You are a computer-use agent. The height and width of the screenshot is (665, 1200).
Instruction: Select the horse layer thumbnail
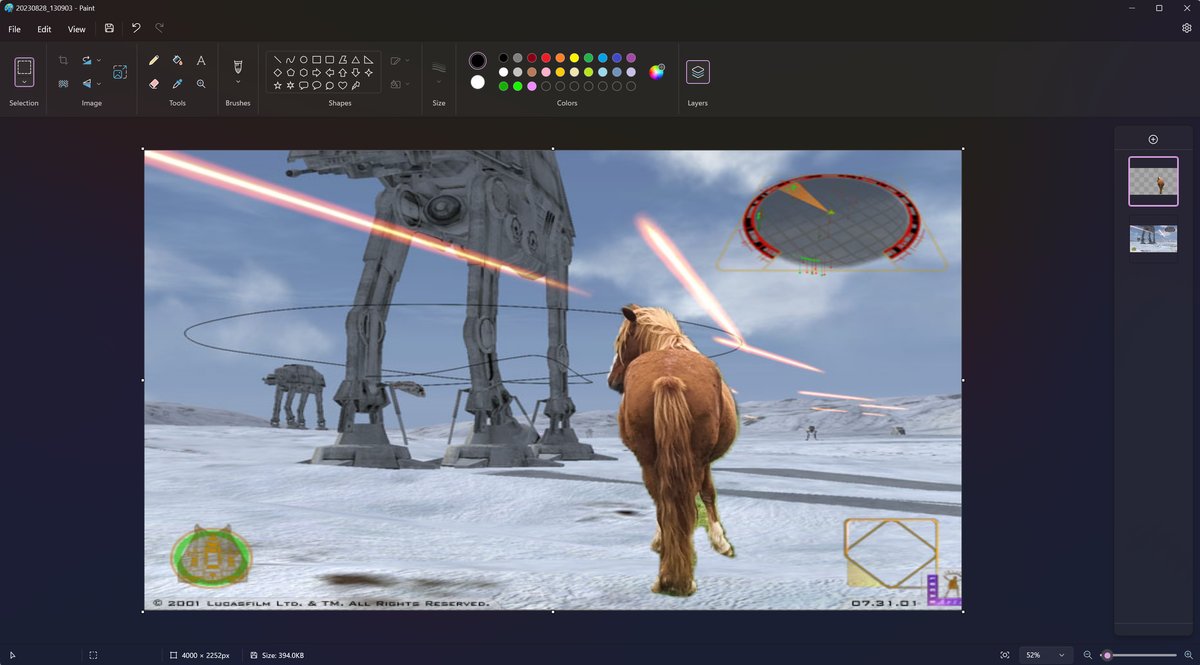click(1153, 182)
